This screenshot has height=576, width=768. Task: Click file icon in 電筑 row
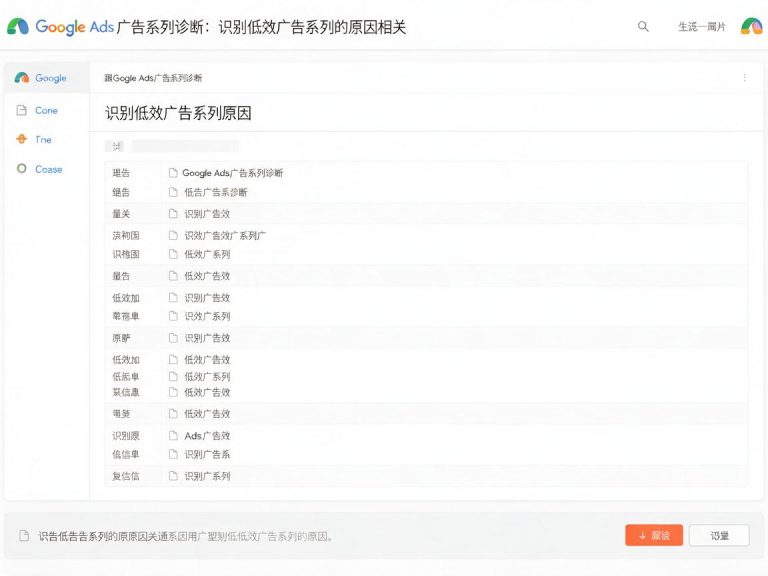point(173,413)
